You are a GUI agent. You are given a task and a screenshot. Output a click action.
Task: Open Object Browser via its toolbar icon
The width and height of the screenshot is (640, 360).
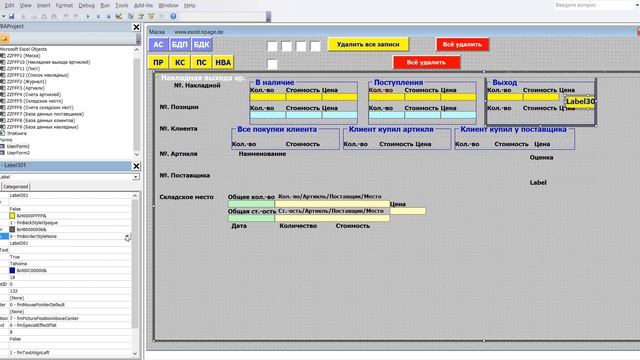[151, 16]
